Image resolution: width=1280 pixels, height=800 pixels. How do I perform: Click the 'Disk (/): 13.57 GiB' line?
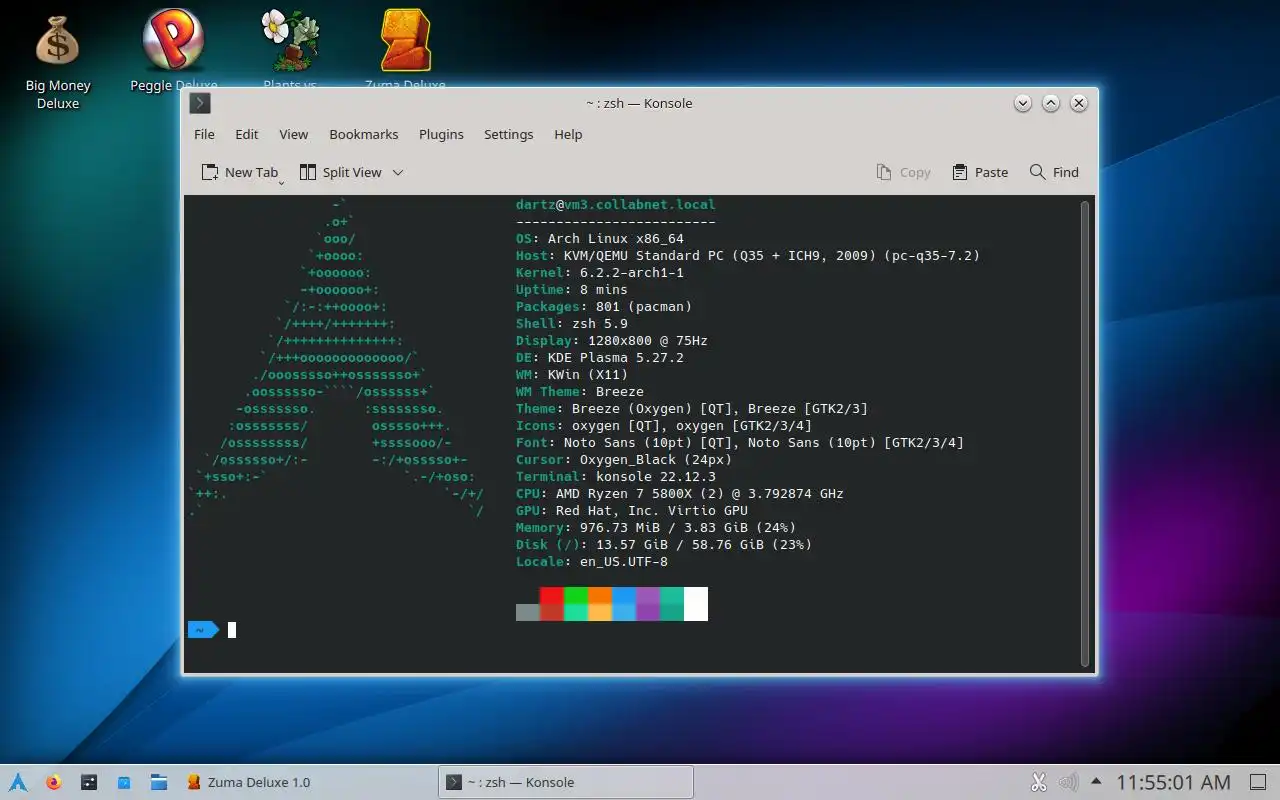point(664,545)
